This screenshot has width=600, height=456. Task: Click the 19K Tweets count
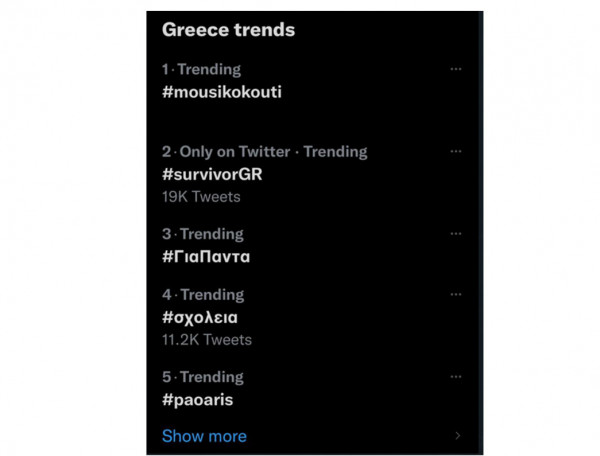tap(201, 197)
